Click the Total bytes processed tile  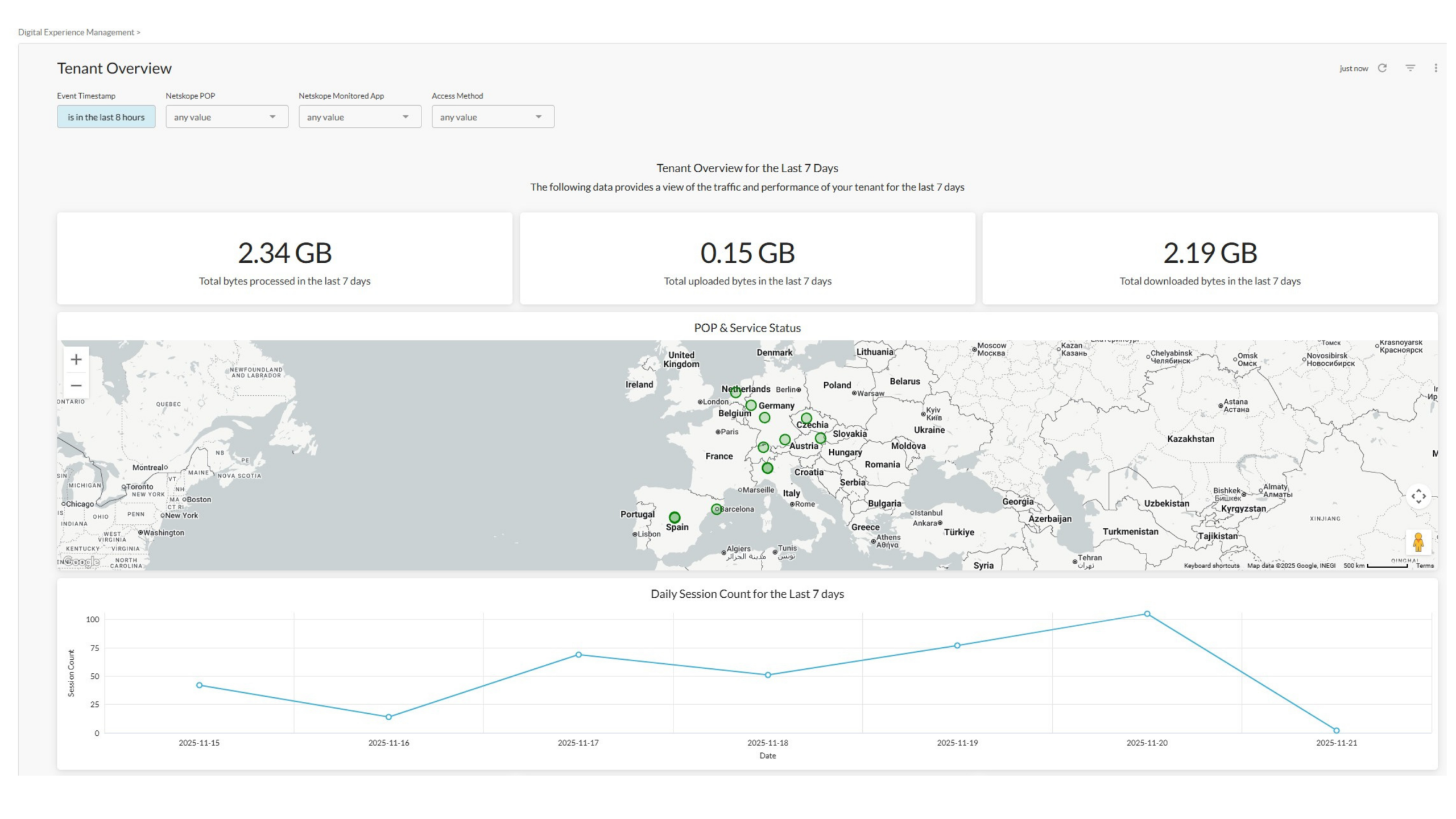pyautogui.click(x=284, y=259)
